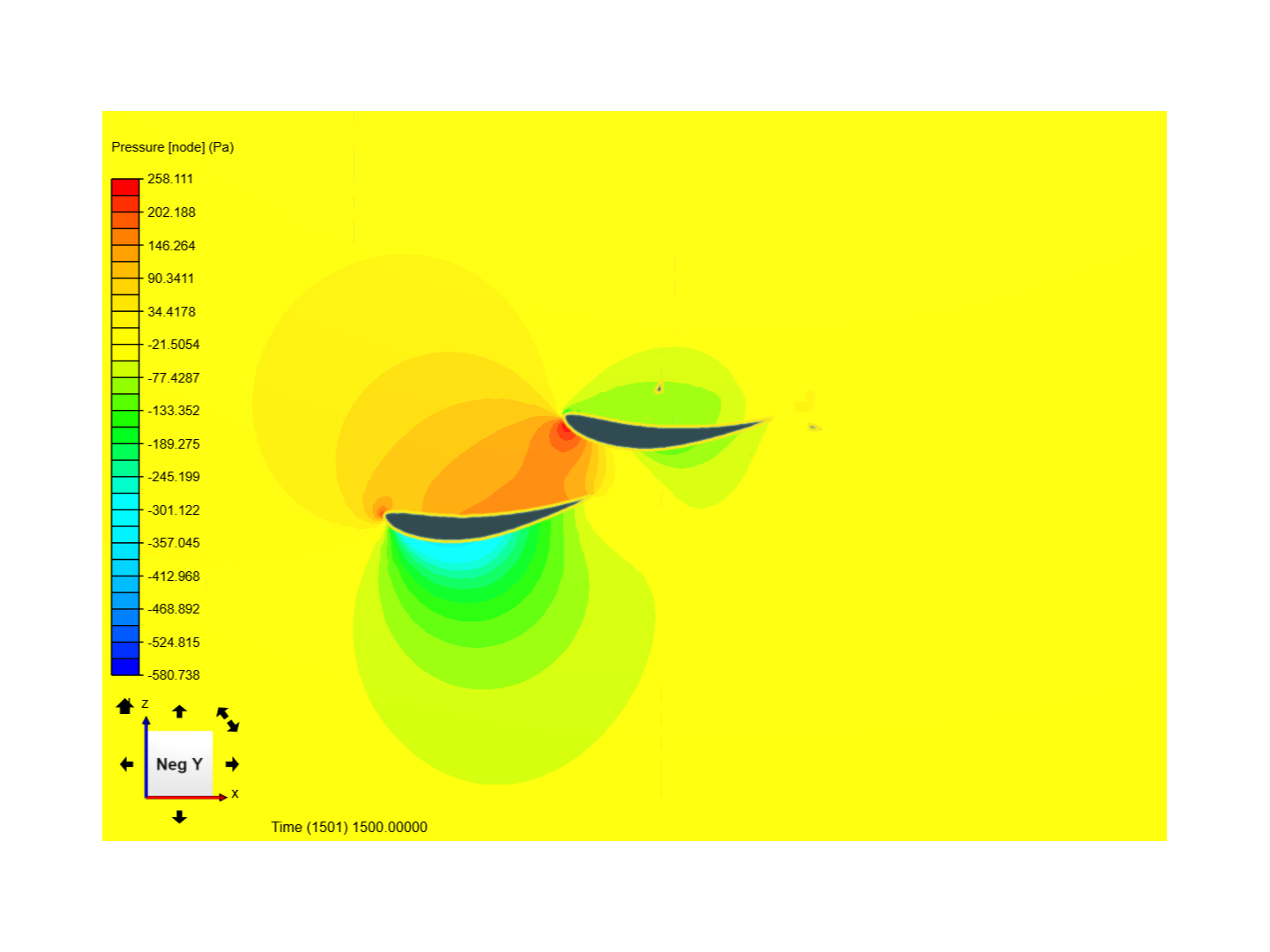
Task: Click the Z axis label near the triad
Action: [x=145, y=703]
